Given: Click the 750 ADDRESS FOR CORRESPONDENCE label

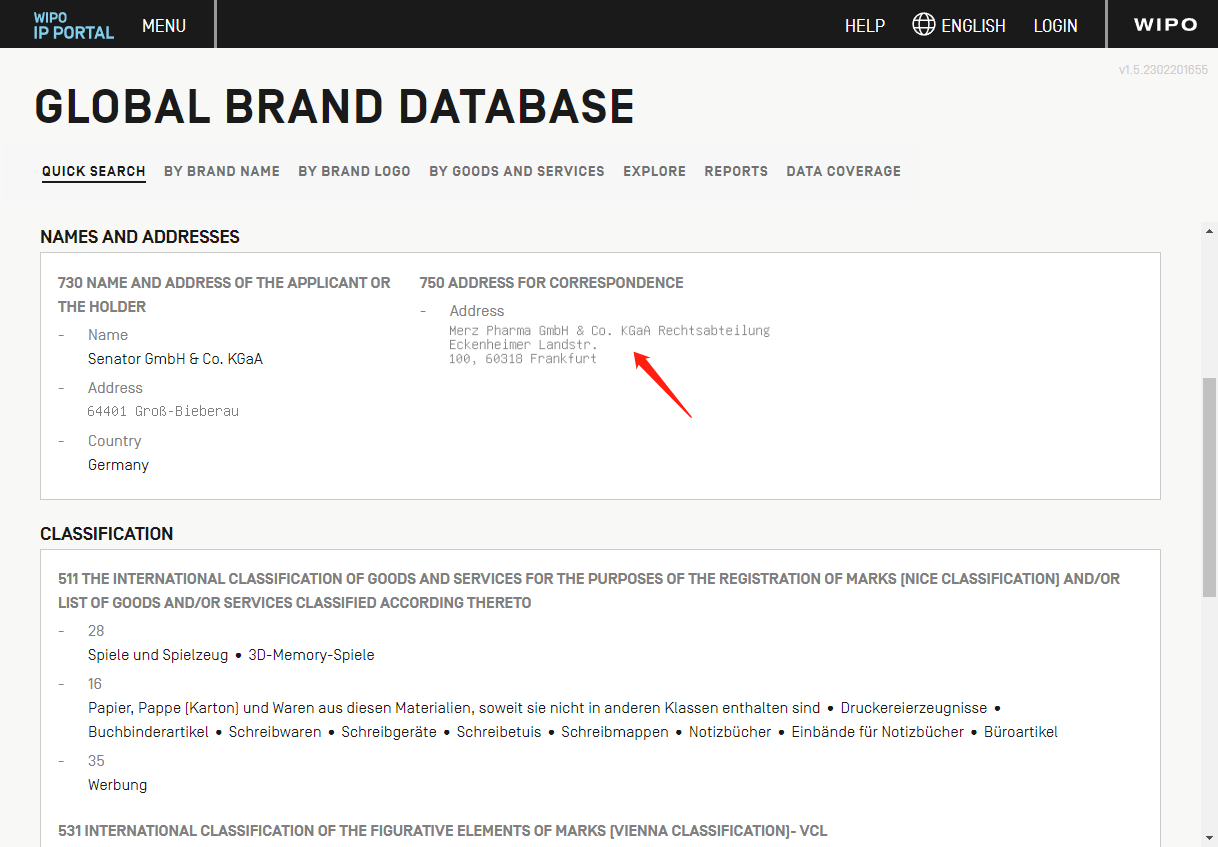Looking at the screenshot, I should [x=552, y=283].
